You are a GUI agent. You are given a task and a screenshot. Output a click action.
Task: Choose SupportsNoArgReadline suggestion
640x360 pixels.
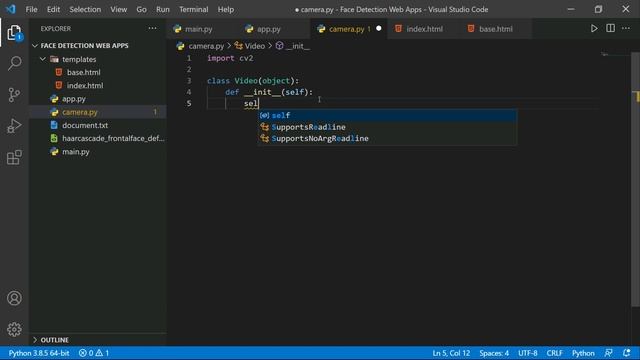coord(387,138)
